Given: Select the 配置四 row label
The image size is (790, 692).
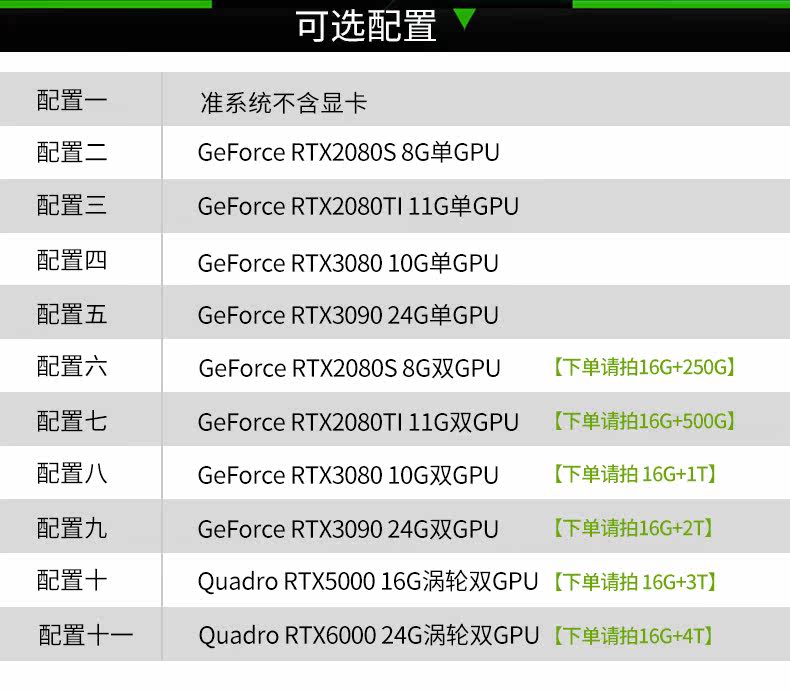Looking at the screenshot, I should [x=72, y=260].
